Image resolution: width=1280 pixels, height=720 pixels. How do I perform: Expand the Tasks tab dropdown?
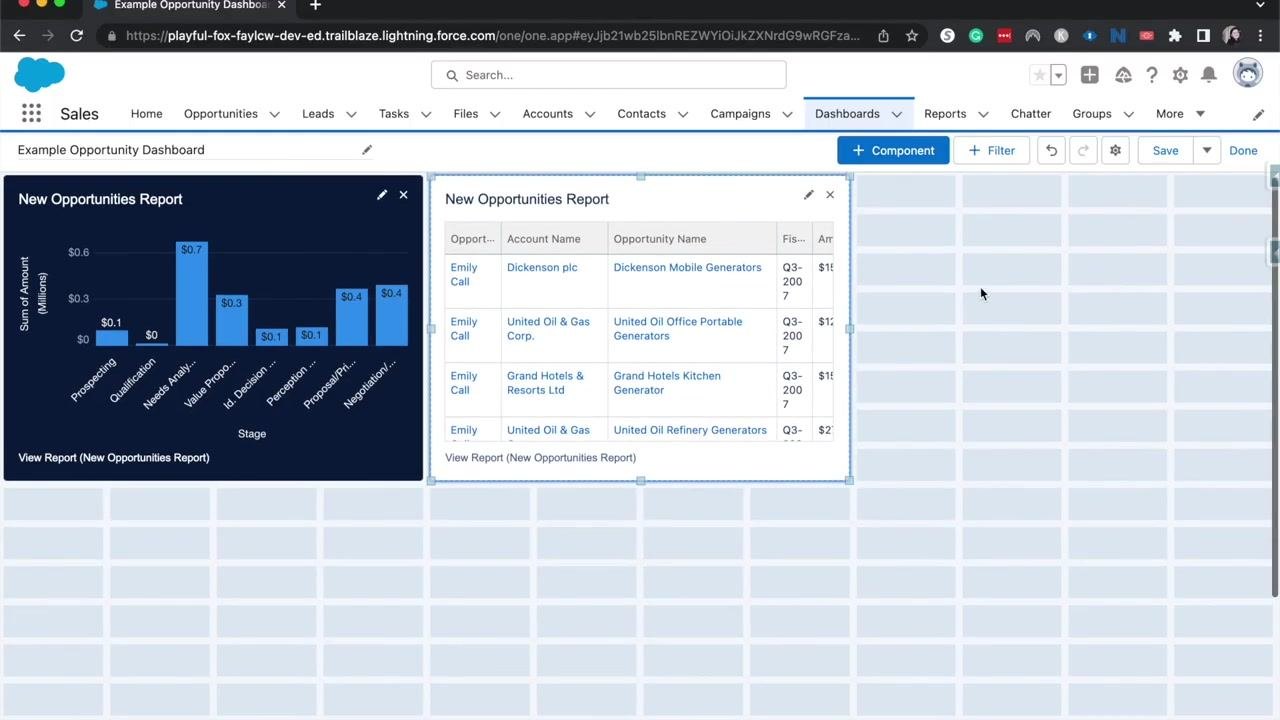[426, 114]
